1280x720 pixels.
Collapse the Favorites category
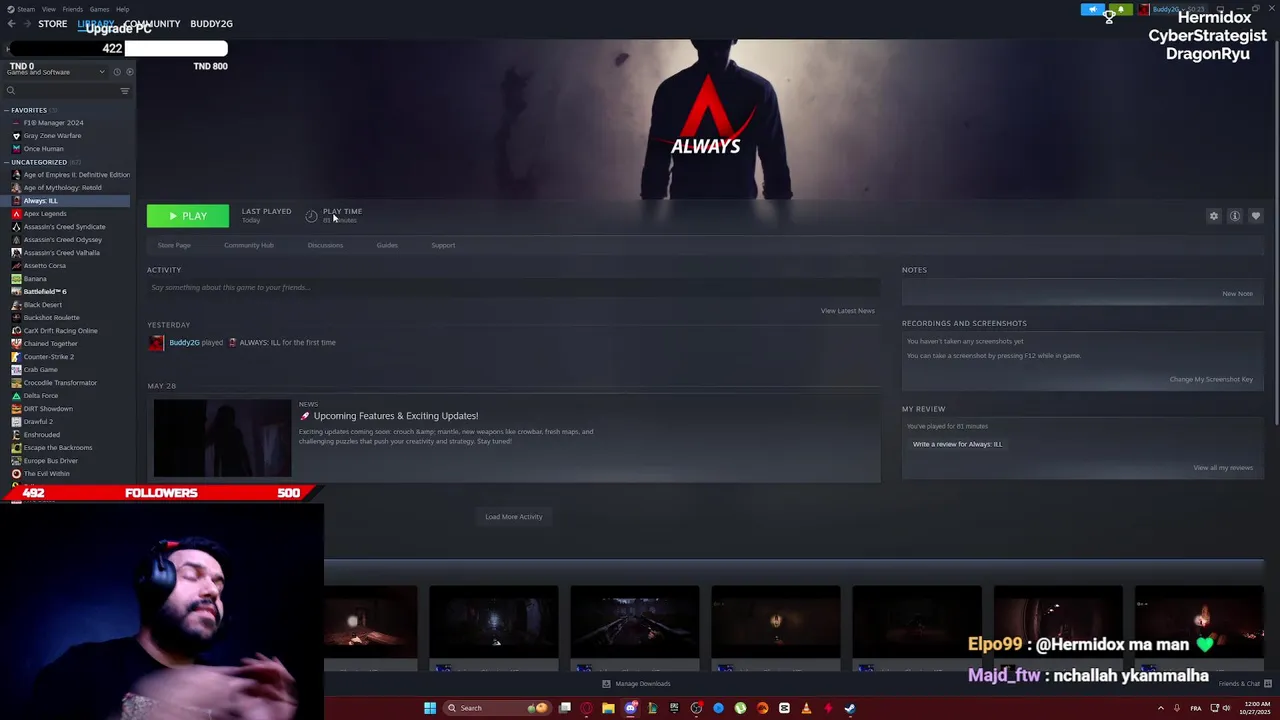coord(6,110)
